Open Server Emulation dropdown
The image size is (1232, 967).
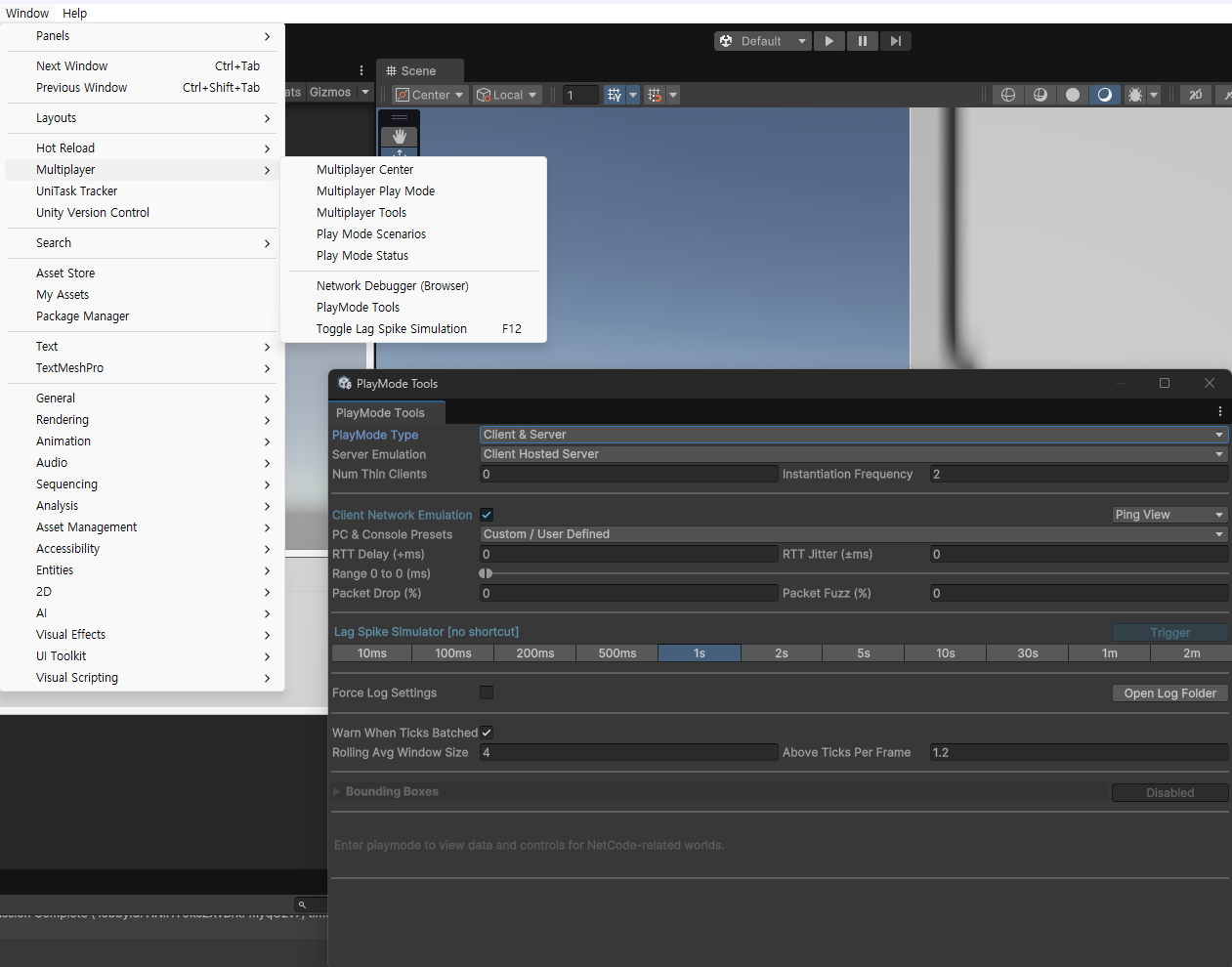[x=853, y=454]
